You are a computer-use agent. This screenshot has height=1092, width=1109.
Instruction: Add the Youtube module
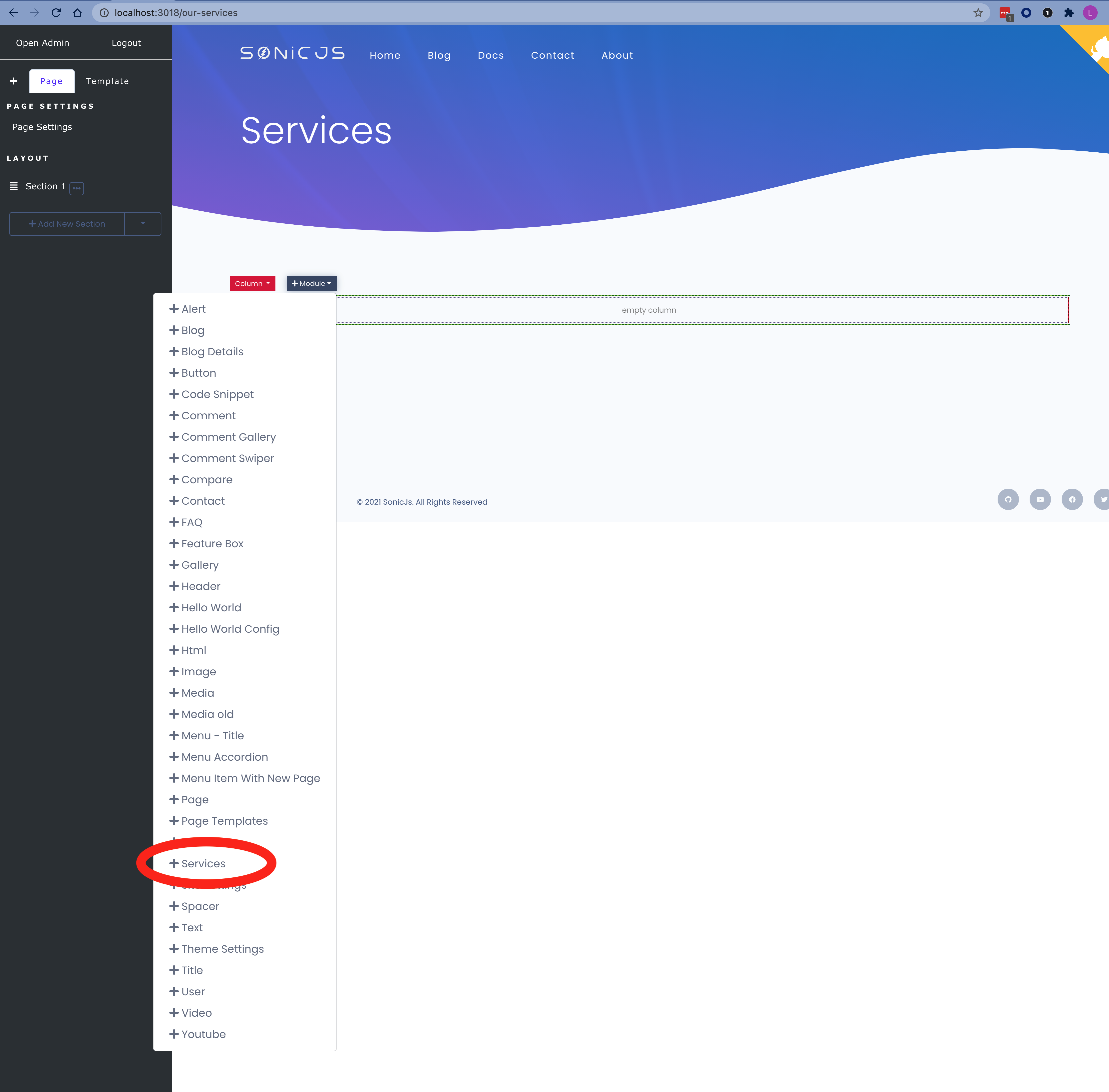click(198, 1034)
